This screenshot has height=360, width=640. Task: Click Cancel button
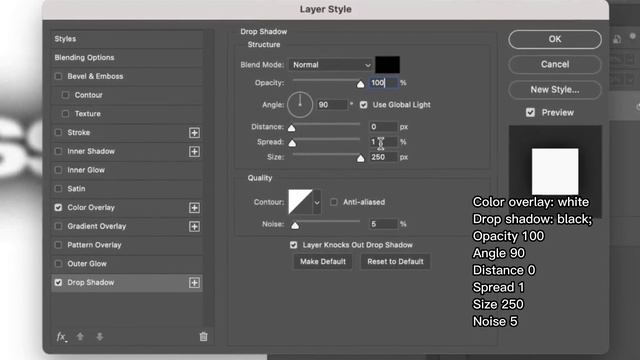pyautogui.click(x=555, y=64)
